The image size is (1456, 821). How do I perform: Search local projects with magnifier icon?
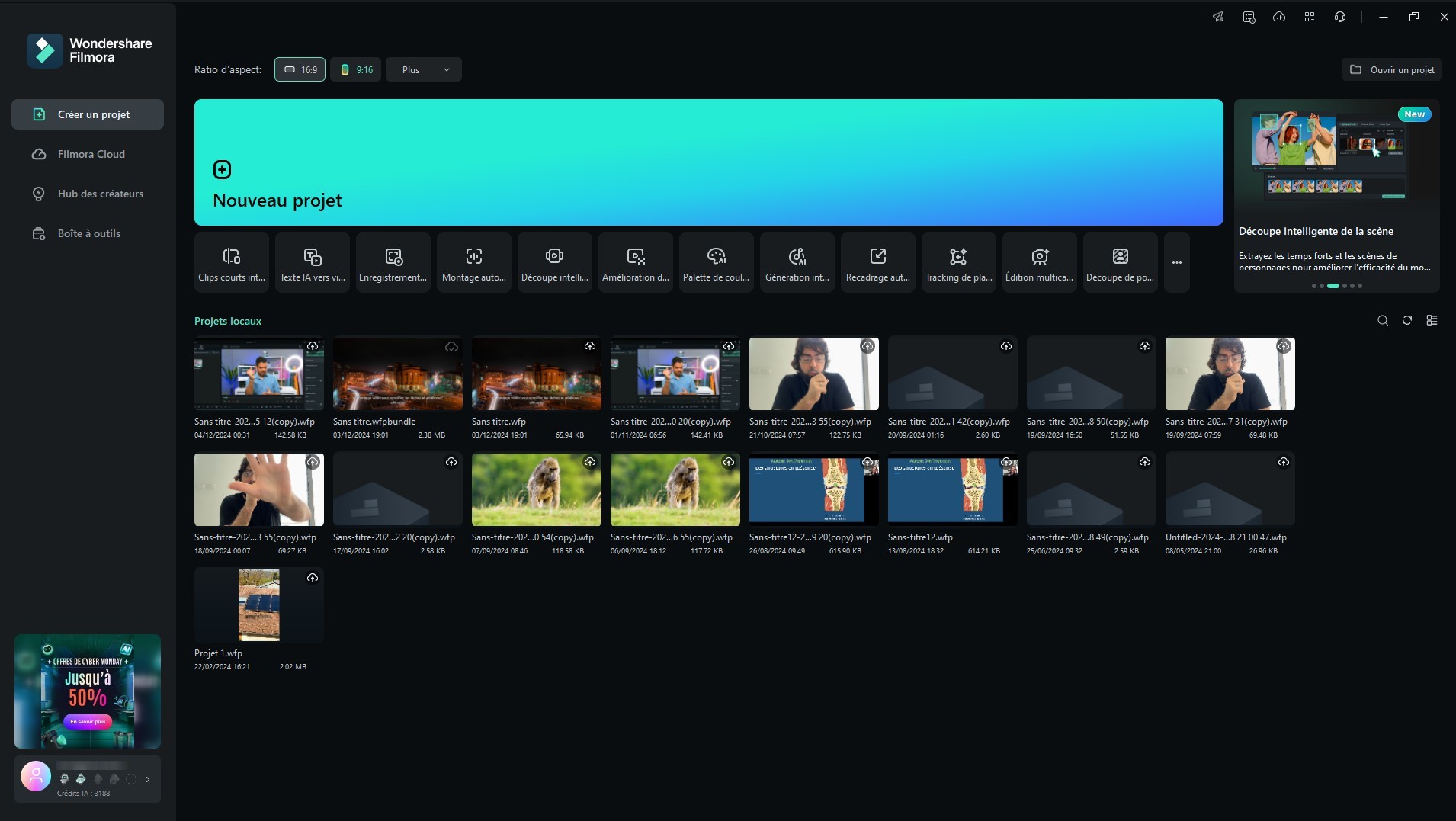(1383, 321)
